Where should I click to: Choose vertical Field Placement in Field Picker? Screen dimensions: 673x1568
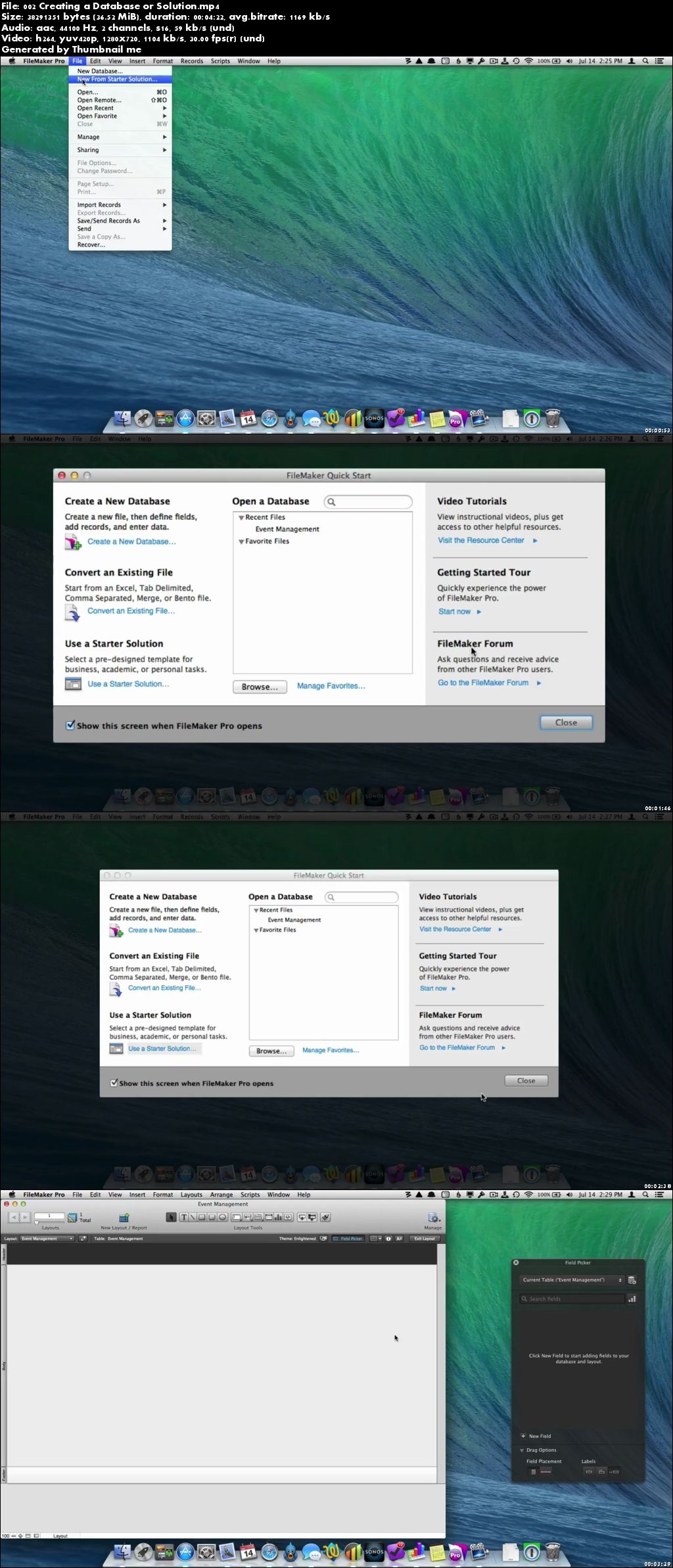pyautogui.click(x=534, y=1471)
